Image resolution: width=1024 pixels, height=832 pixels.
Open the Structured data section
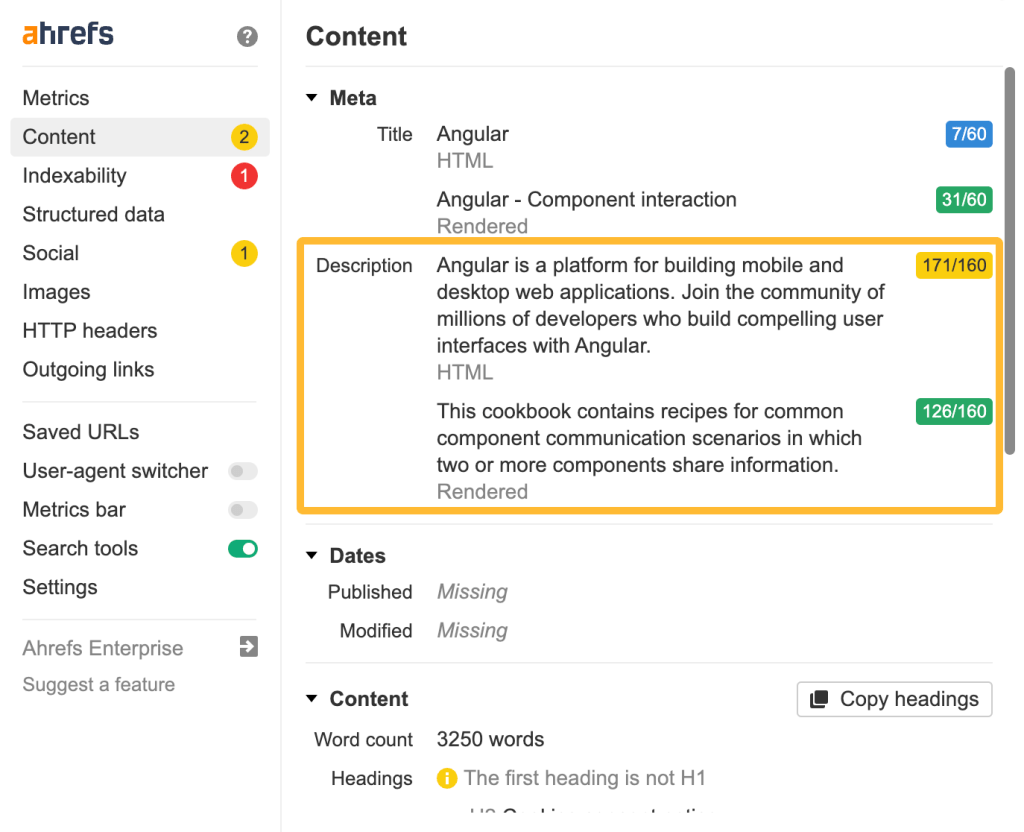[93, 214]
